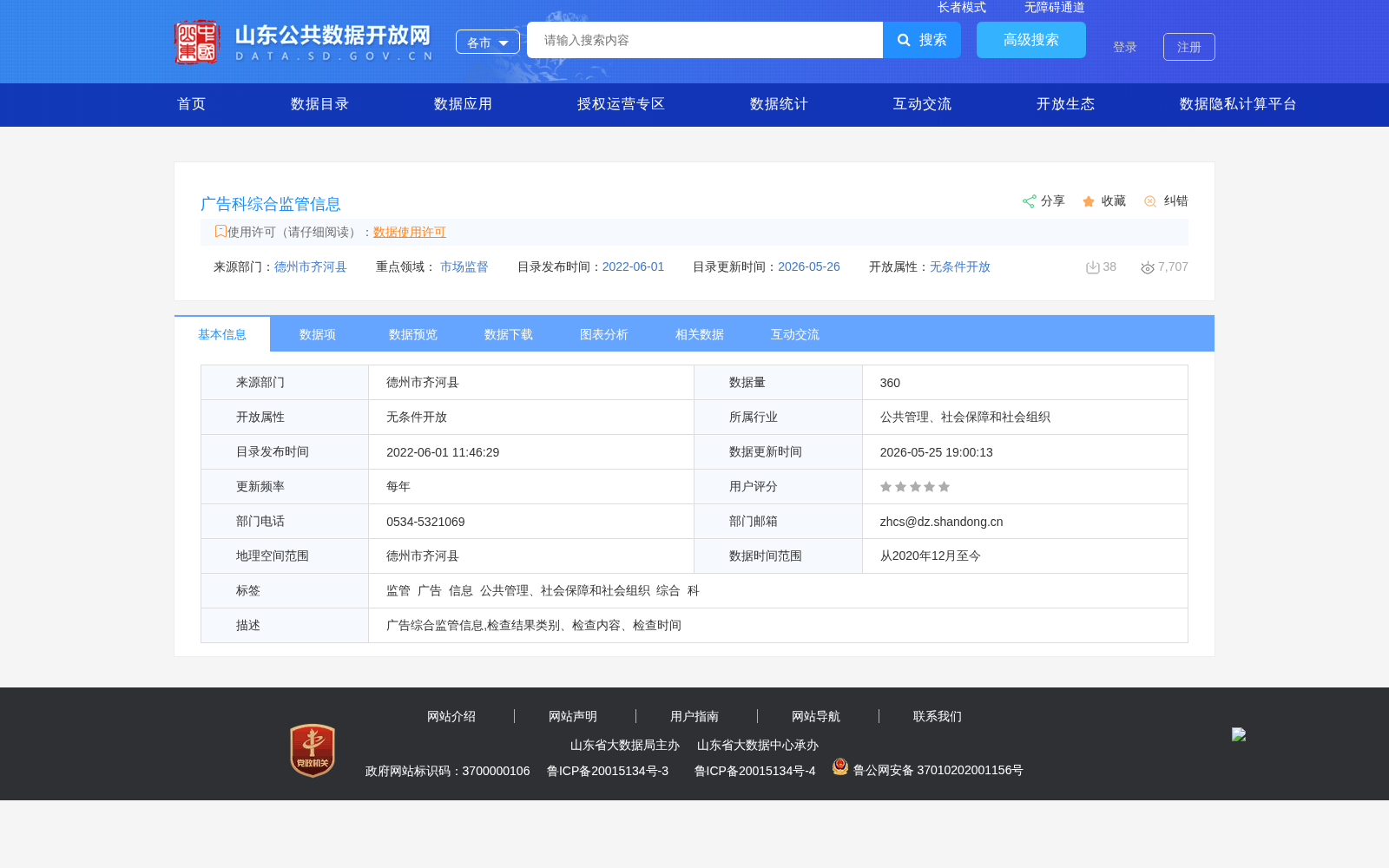The width and height of the screenshot is (1389, 868).
Task: Open the 数据使用许可 license link
Action: coord(410,232)
